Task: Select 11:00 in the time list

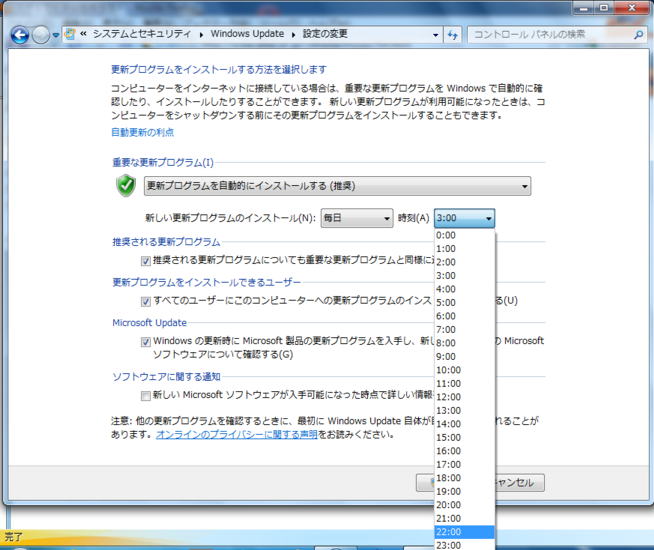Action: click(x=464, y=384)
